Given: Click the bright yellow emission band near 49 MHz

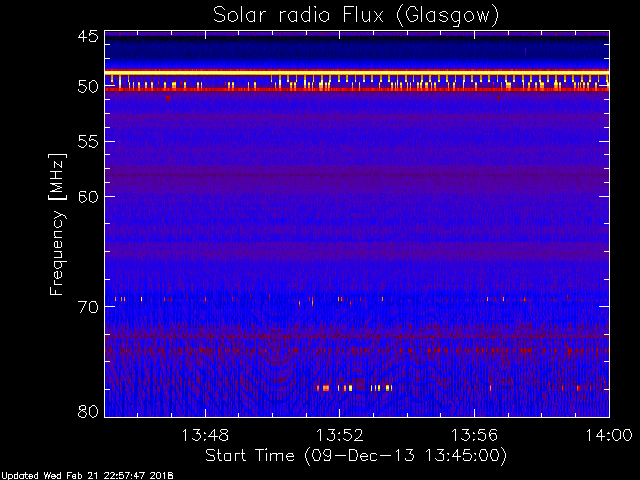Looking at the screenshot, I should [x=357, y=72].
